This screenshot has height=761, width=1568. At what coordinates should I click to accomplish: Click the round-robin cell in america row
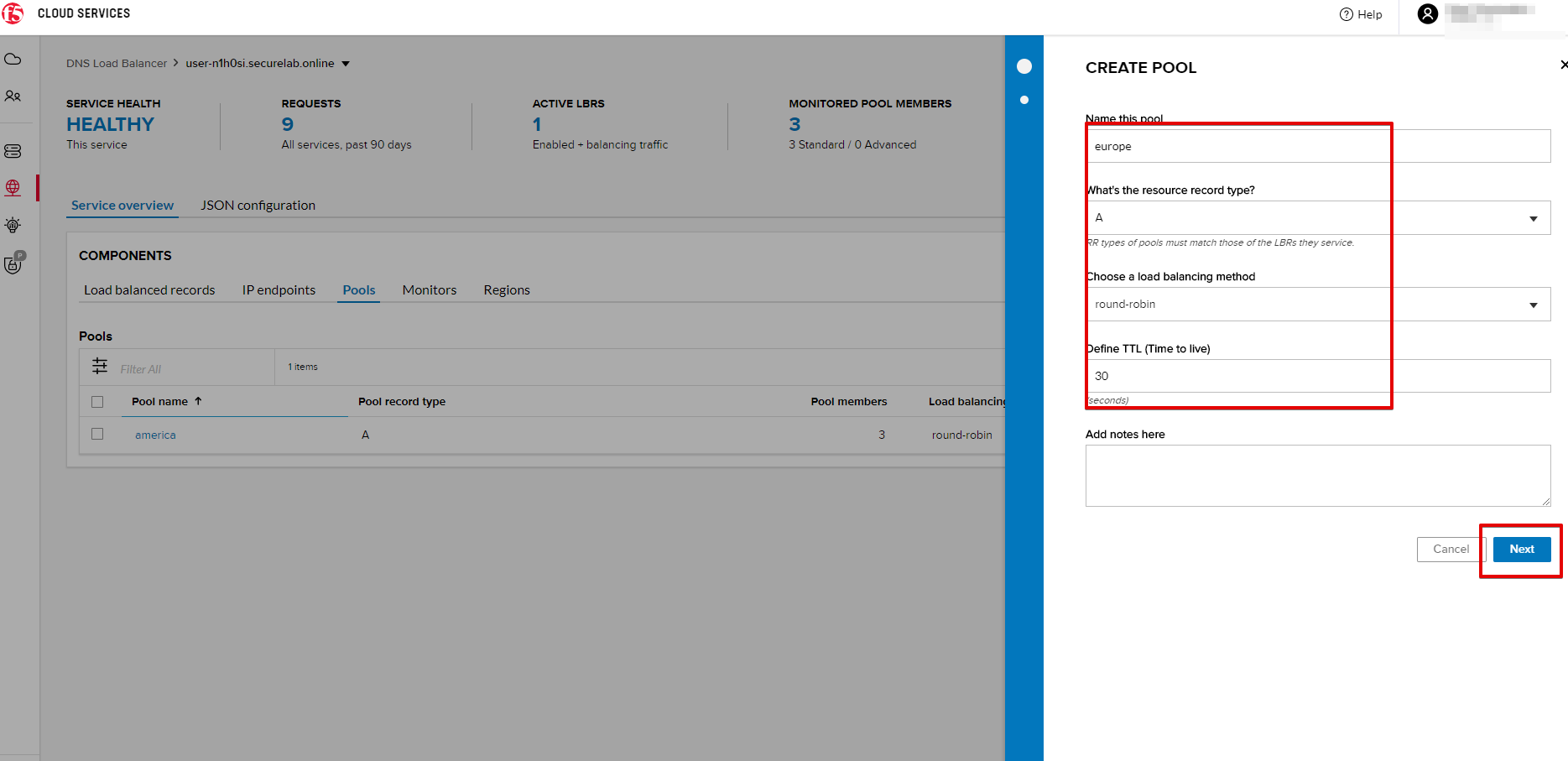point(962,435)
